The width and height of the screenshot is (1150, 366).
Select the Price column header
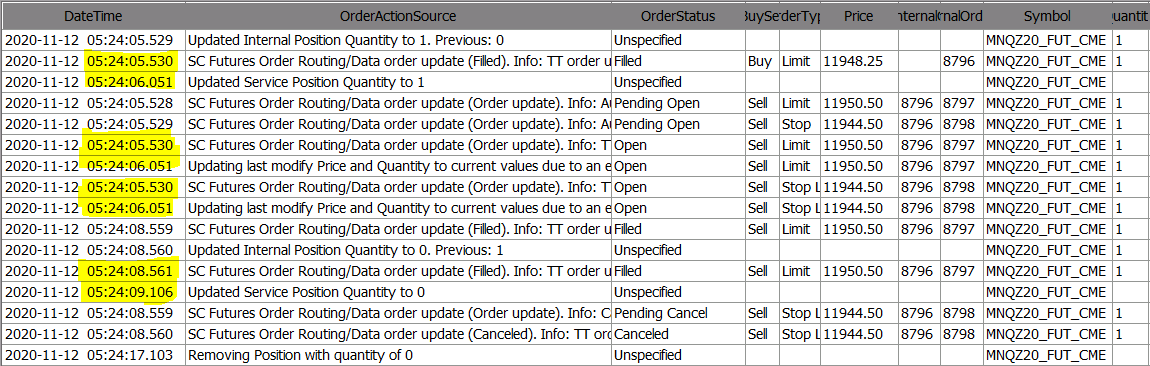click(x=858, y=15)
